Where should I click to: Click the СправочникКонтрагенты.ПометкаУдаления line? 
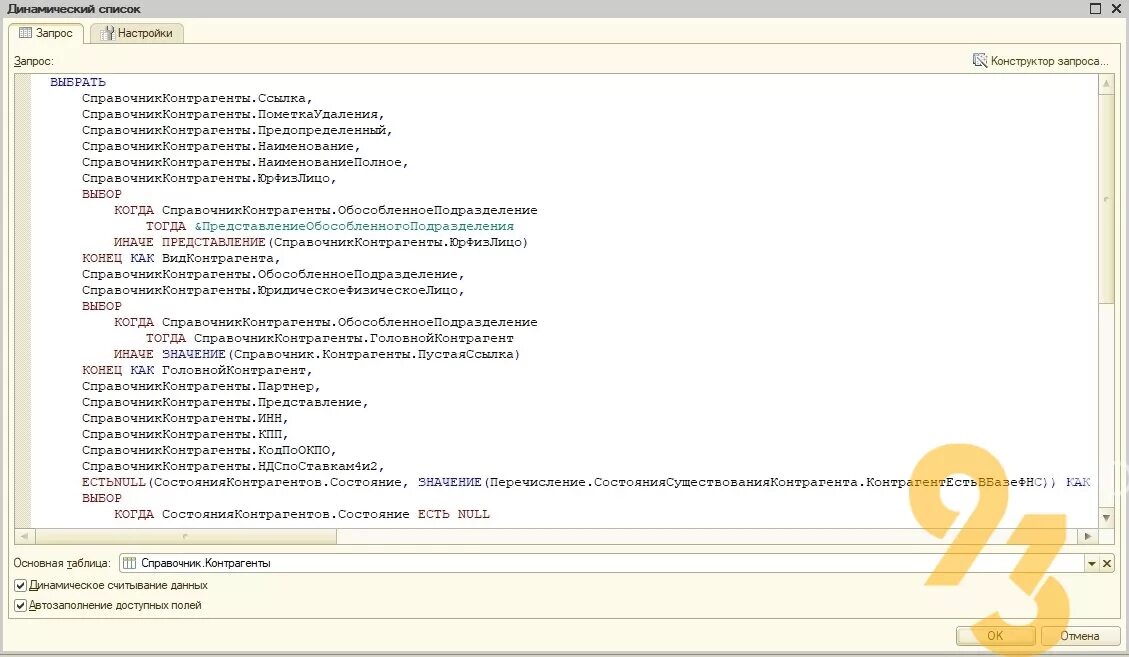tap(233, 114)
